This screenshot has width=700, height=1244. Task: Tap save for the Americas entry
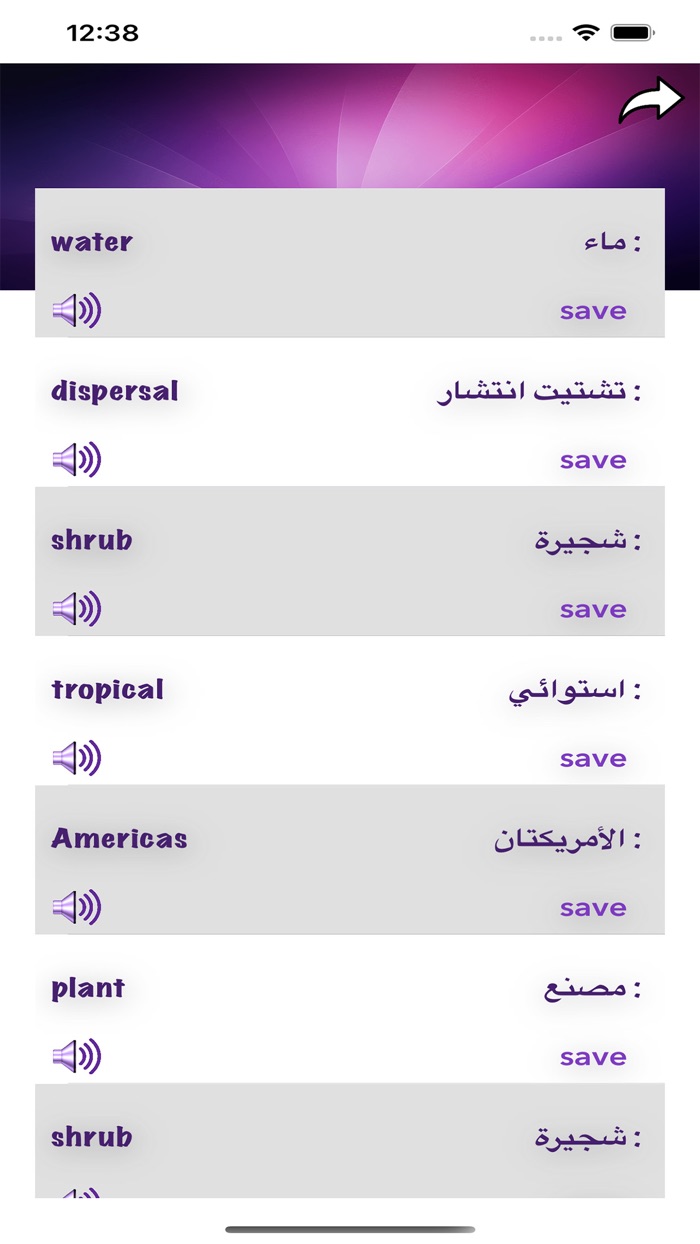pyautogui.click(x=592, y=907)
